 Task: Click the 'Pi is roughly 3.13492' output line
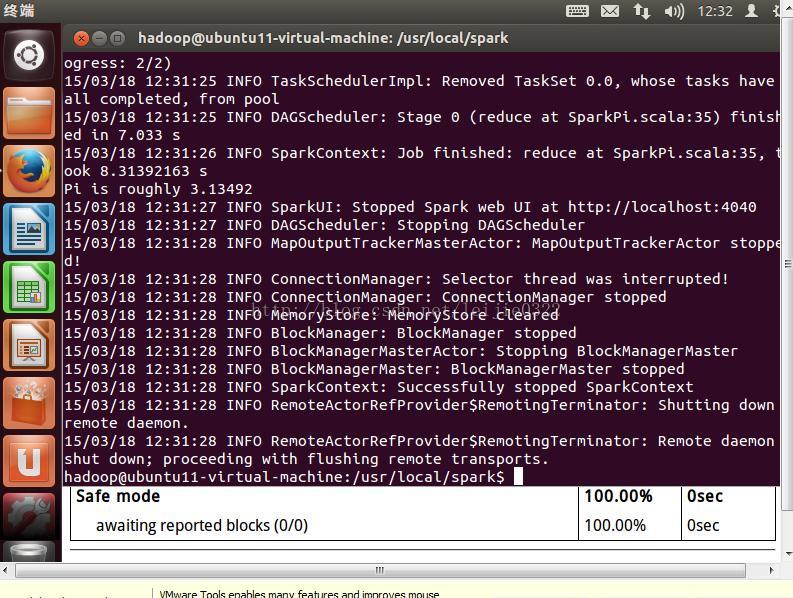coord(158,189)
